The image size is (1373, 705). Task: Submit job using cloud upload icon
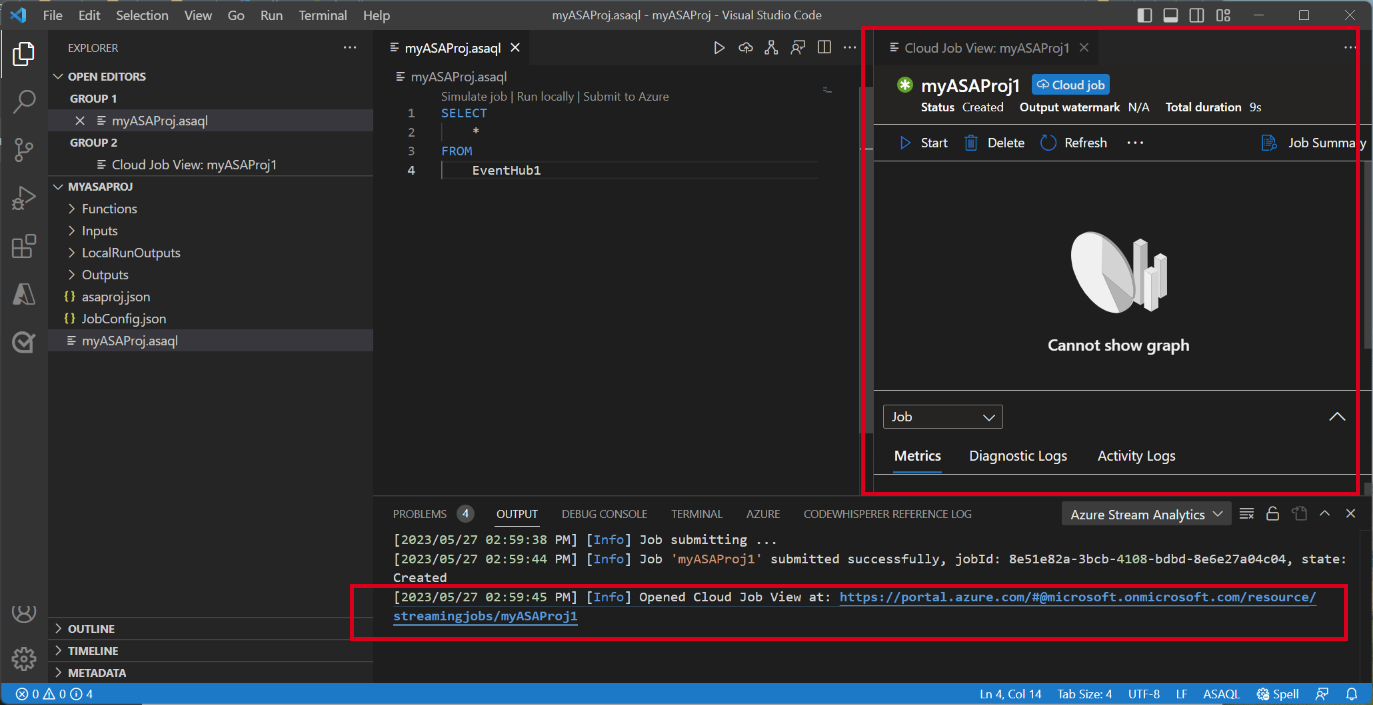pos(744,46)
